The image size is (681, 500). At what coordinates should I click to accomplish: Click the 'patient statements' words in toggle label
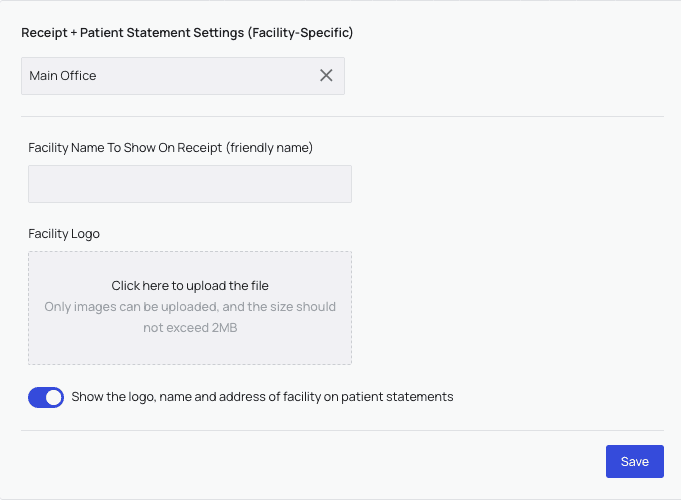point(397,397)
